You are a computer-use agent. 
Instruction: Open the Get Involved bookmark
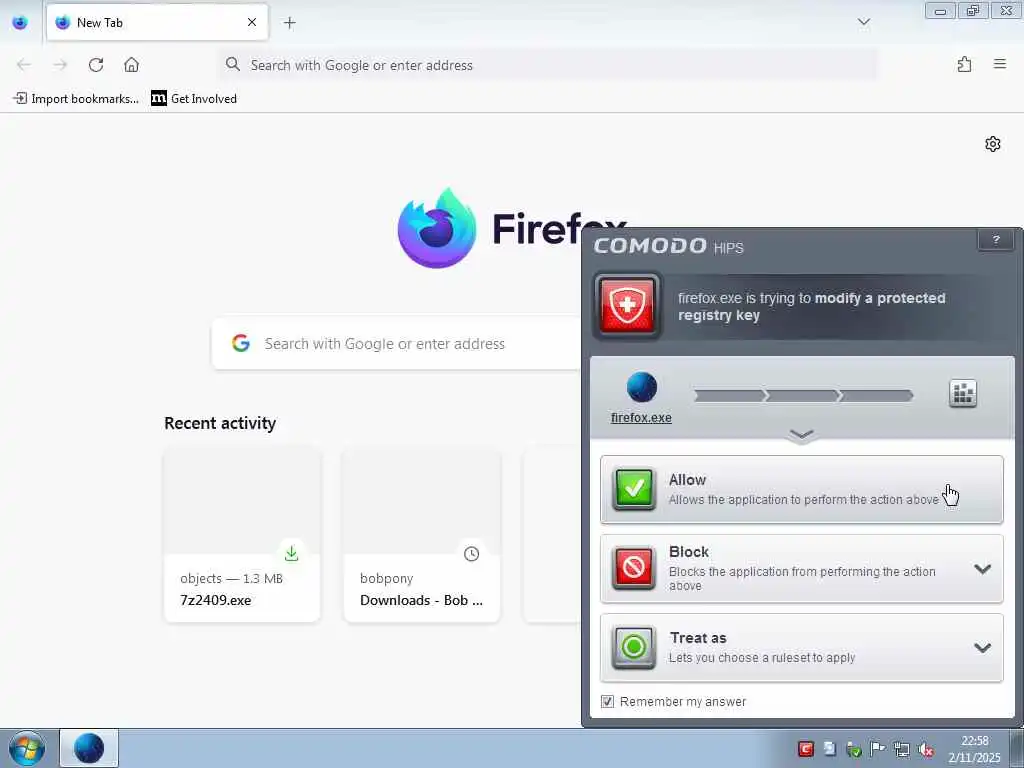coord(194,99)
